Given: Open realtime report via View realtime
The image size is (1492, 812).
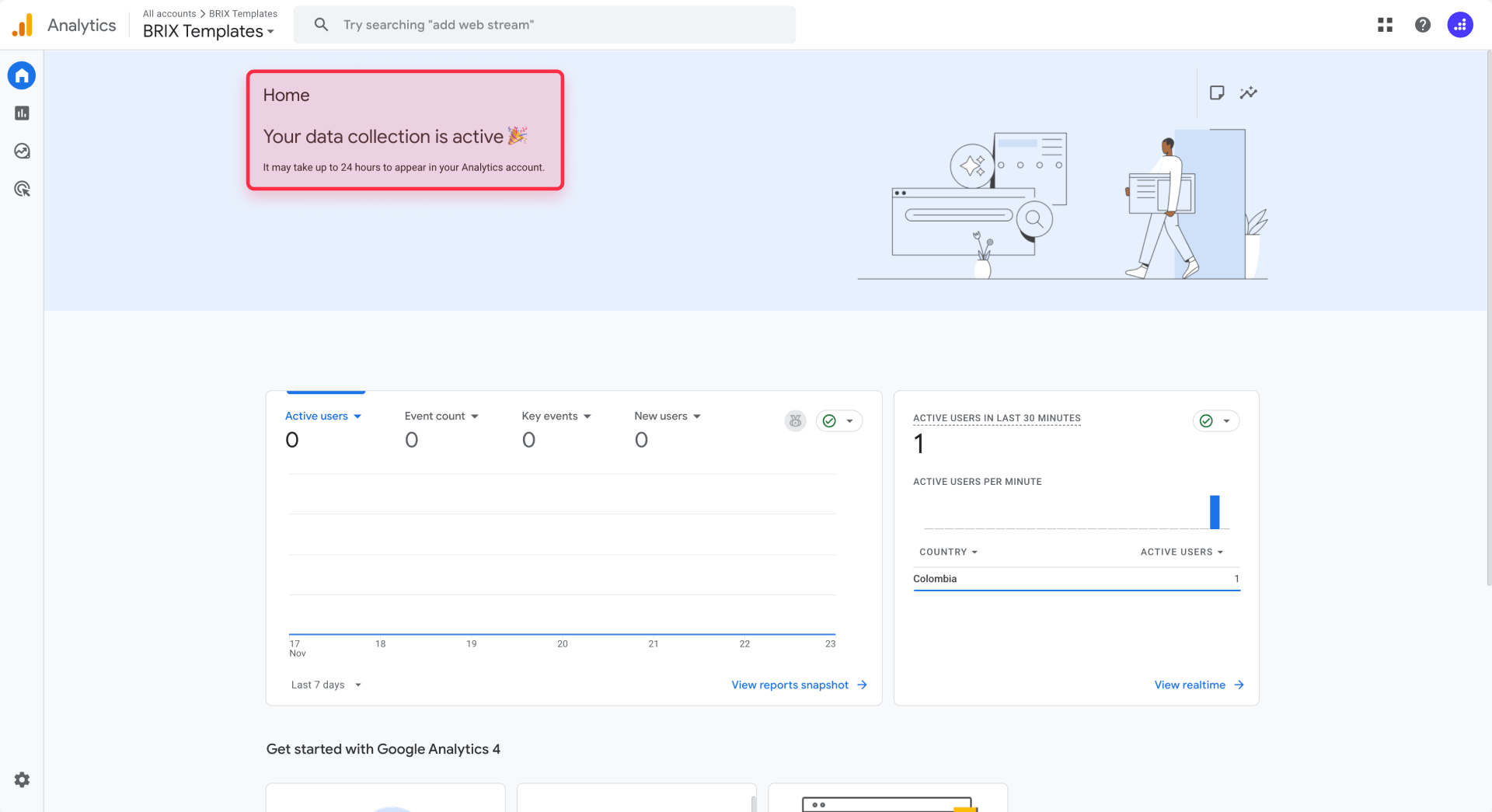Looking at the screenshot, I should 1190,685.
